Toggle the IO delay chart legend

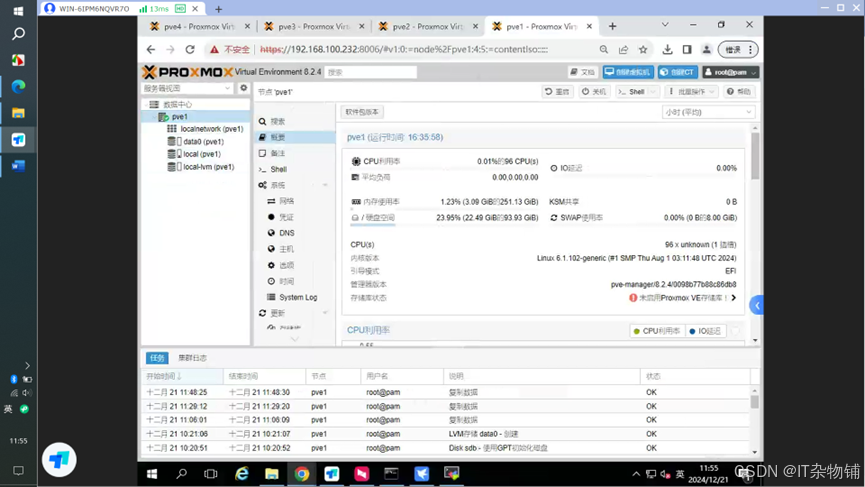click(704, 331)
